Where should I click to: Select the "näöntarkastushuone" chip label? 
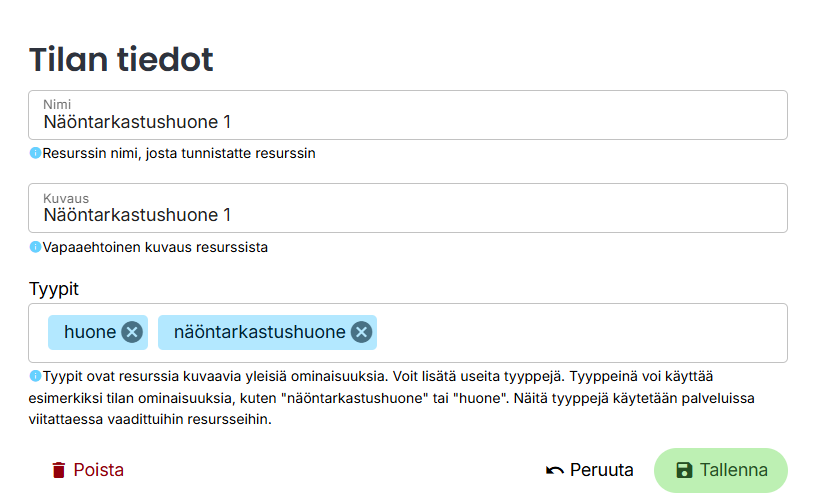tap(259, 332)
